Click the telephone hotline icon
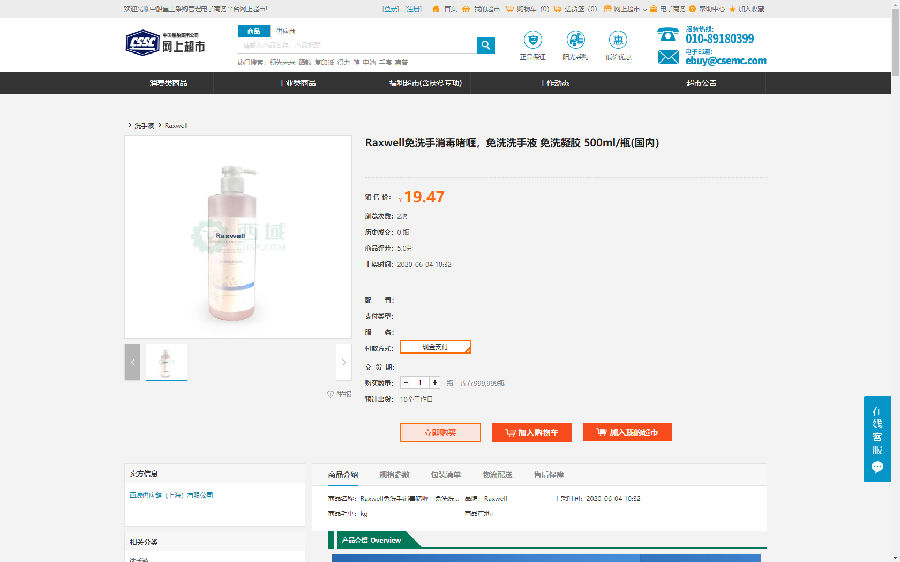The height and width of the screenshot is (562, 900). pyautogui.click(x=668, y=35)
